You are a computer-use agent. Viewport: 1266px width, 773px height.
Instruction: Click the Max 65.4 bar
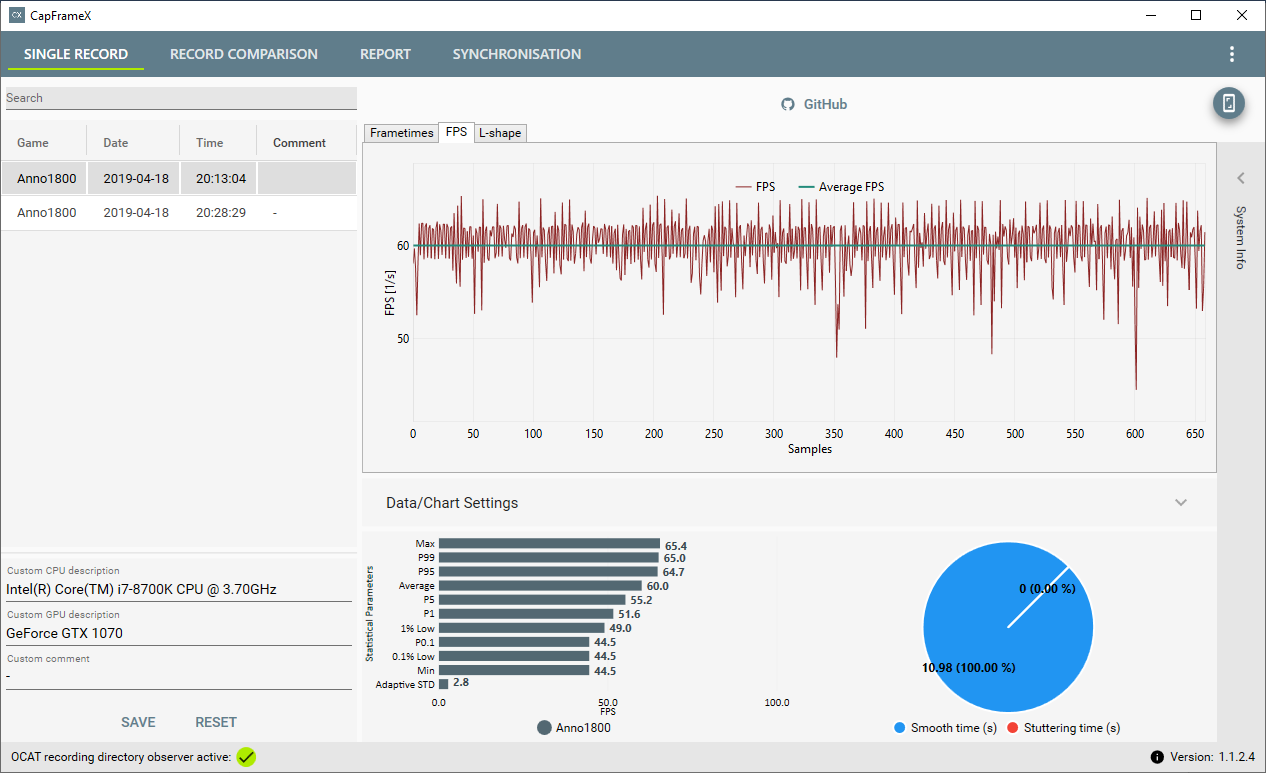point(549,544)
